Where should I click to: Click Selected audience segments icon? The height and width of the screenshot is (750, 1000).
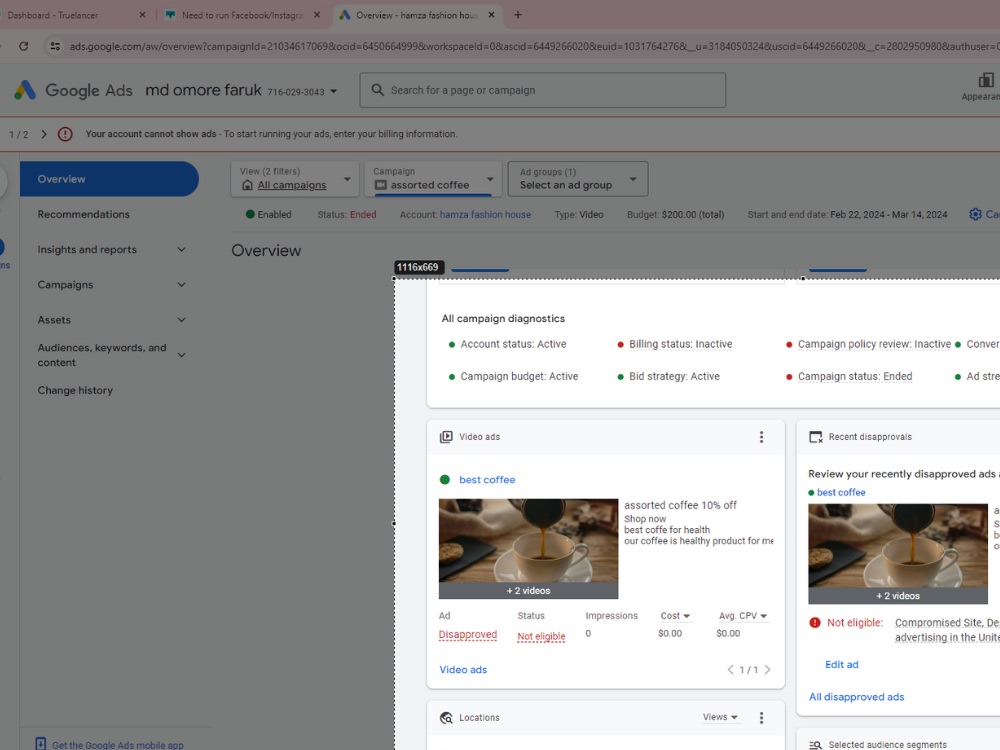(815, 745)
